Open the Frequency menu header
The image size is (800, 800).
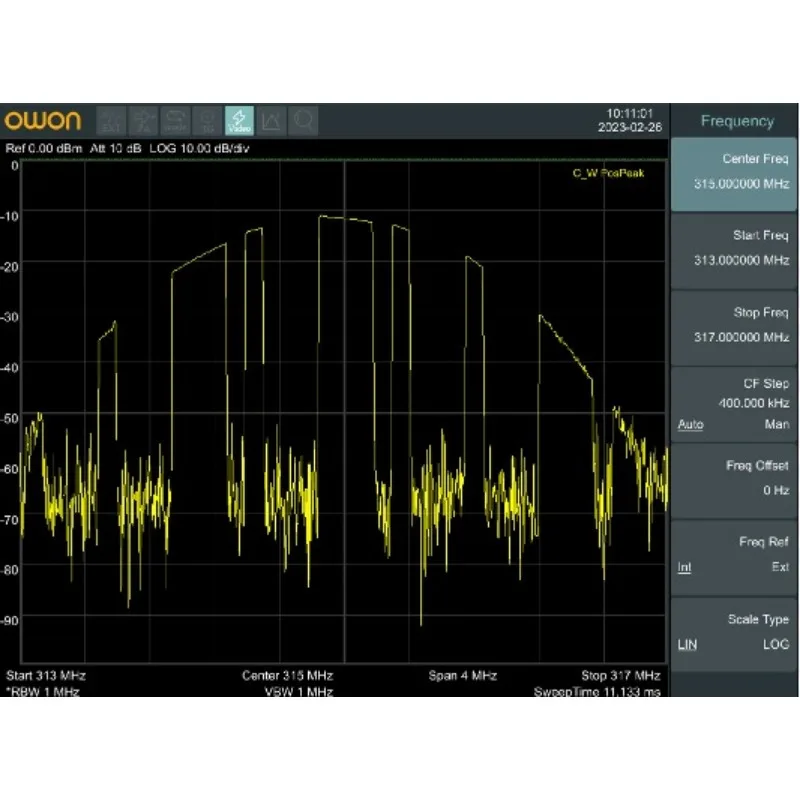[736, 121]
